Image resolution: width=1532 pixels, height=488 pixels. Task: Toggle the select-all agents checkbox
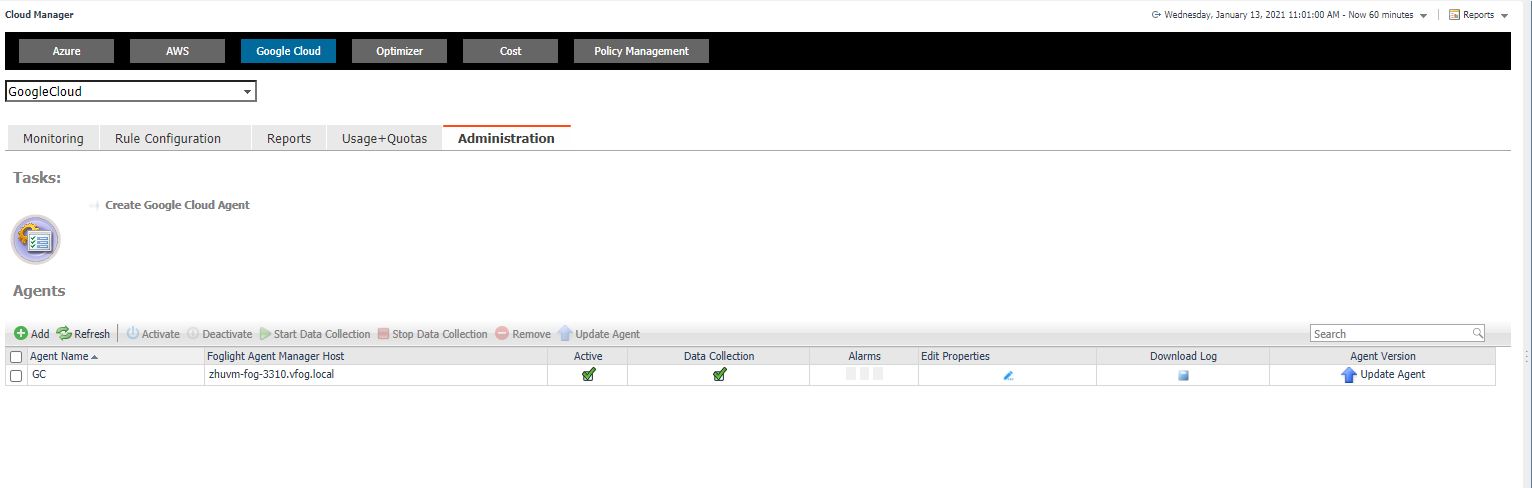point(16,357)
